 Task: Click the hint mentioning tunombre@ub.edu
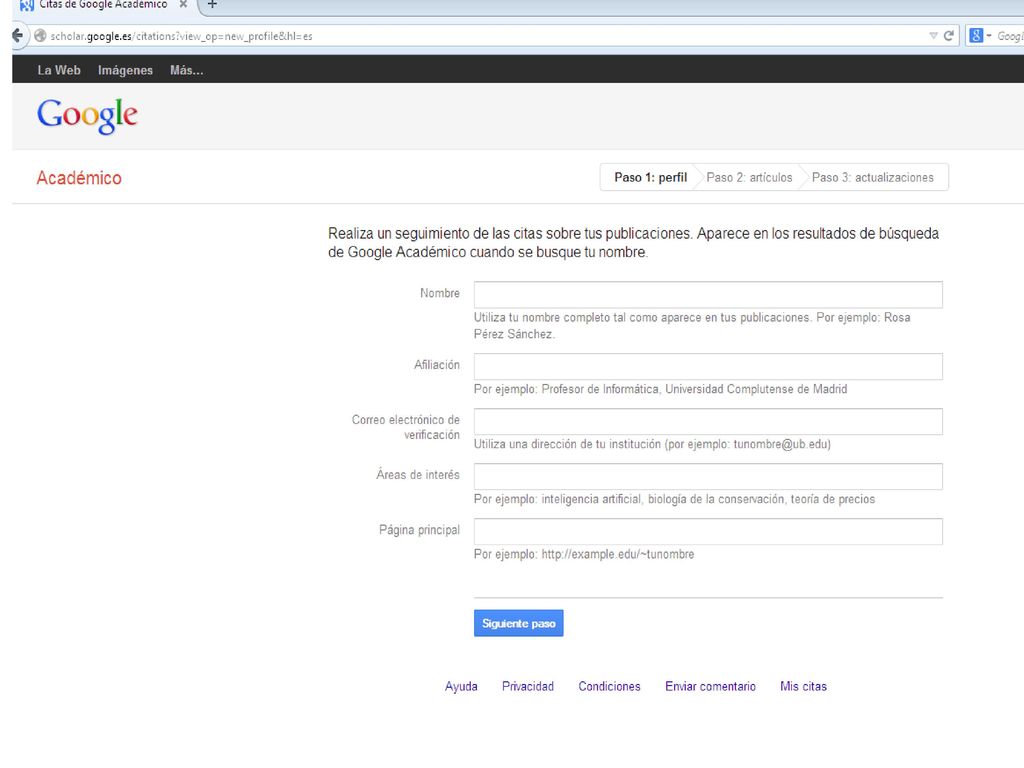[x=652, y=444]
